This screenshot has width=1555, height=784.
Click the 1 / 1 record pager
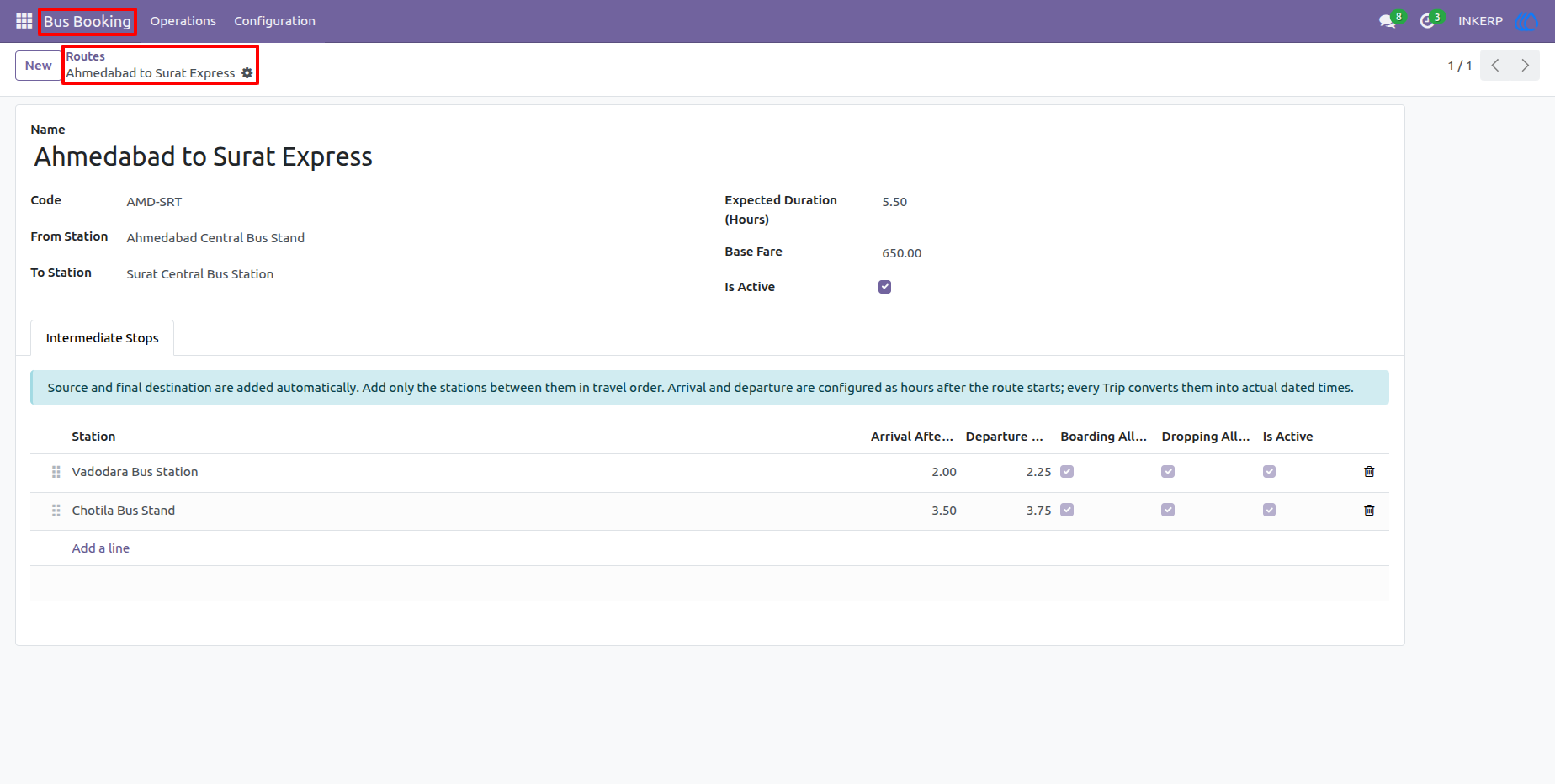click(x=1459, y=66)
